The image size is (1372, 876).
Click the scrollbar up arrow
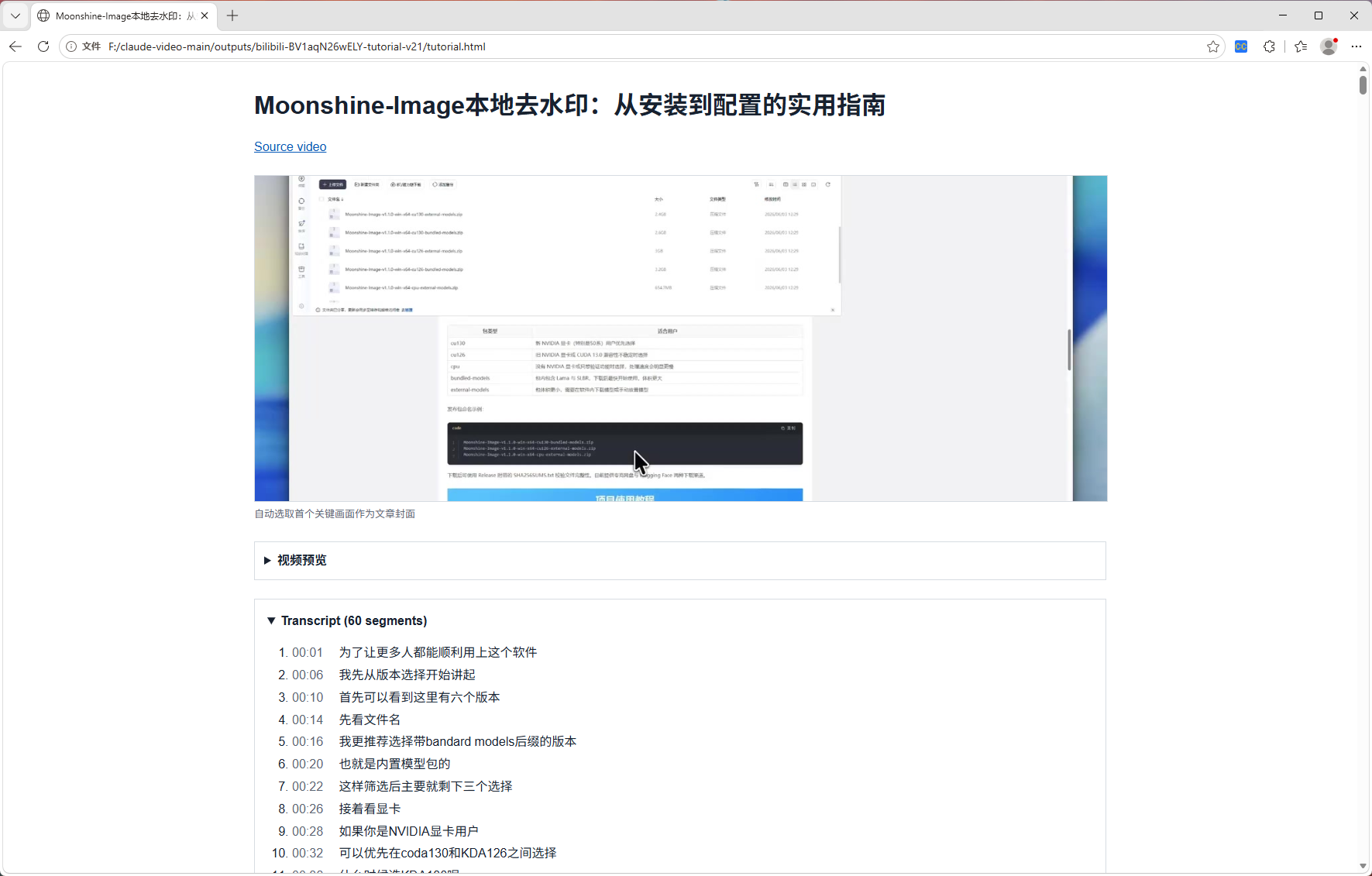pyautogui.click(x=1363, y=69)
